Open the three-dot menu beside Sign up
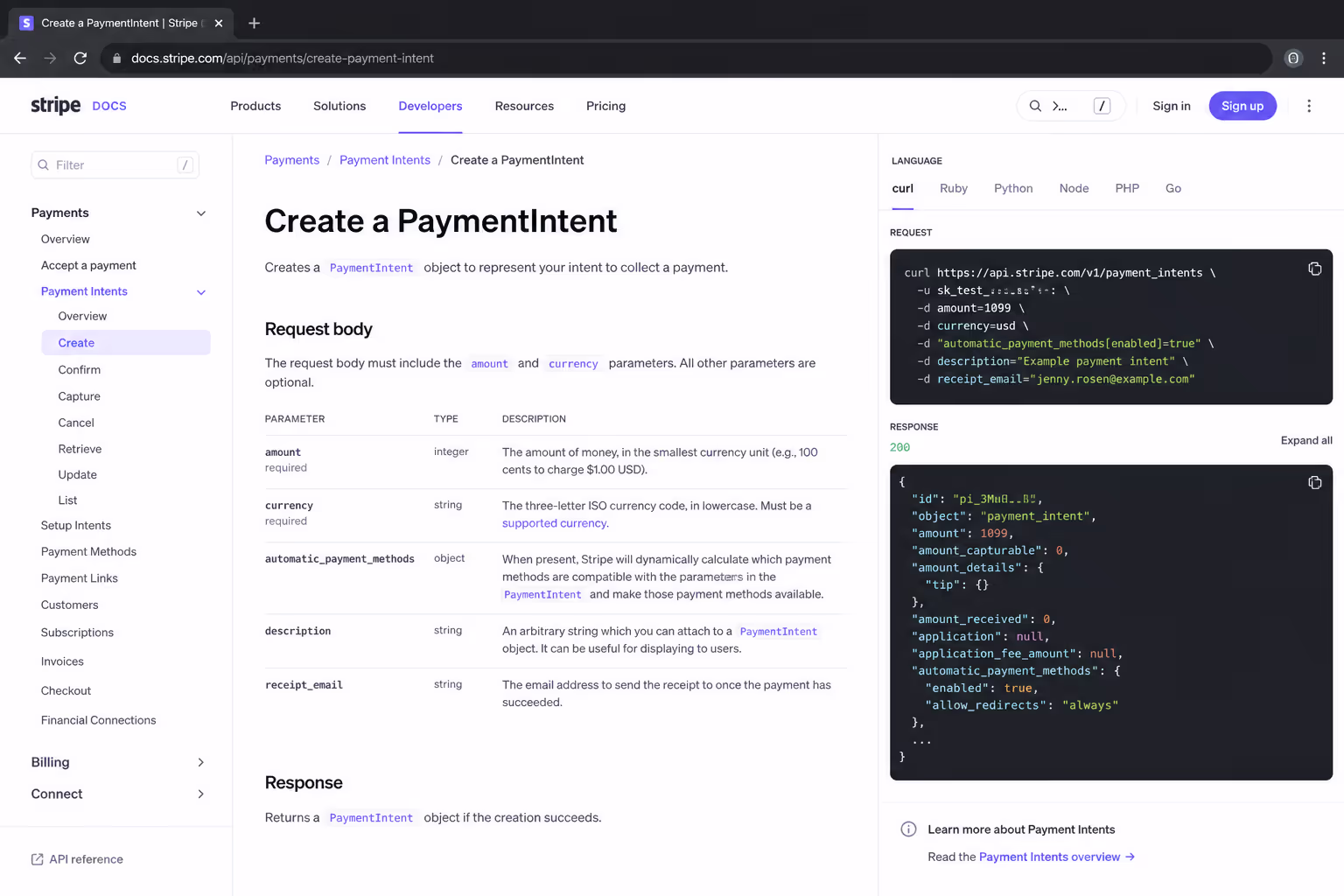Screen dimensions: 1344x896 click(1309, 106)
